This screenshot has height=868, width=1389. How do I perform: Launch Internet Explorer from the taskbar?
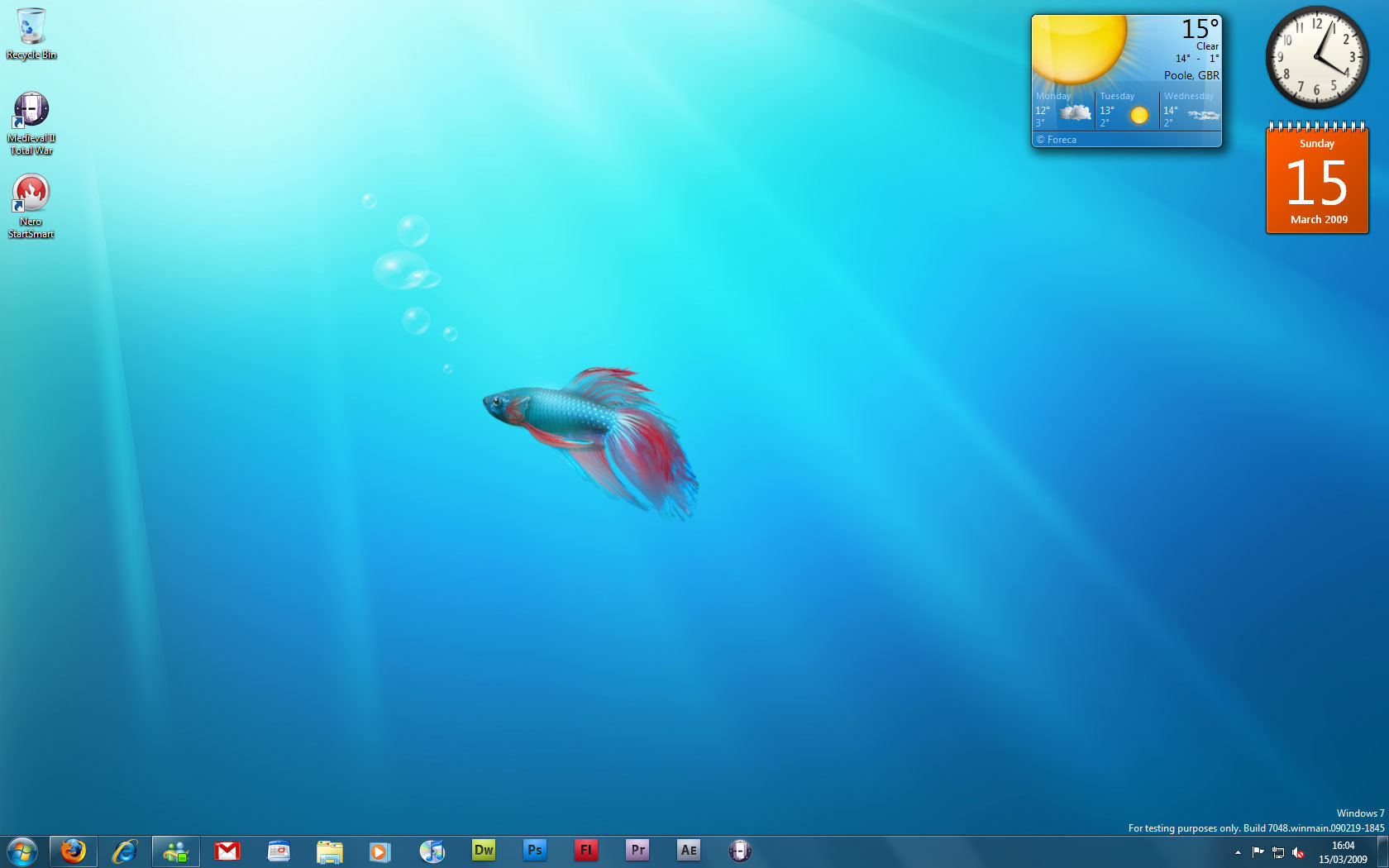(x=125, y=851)
